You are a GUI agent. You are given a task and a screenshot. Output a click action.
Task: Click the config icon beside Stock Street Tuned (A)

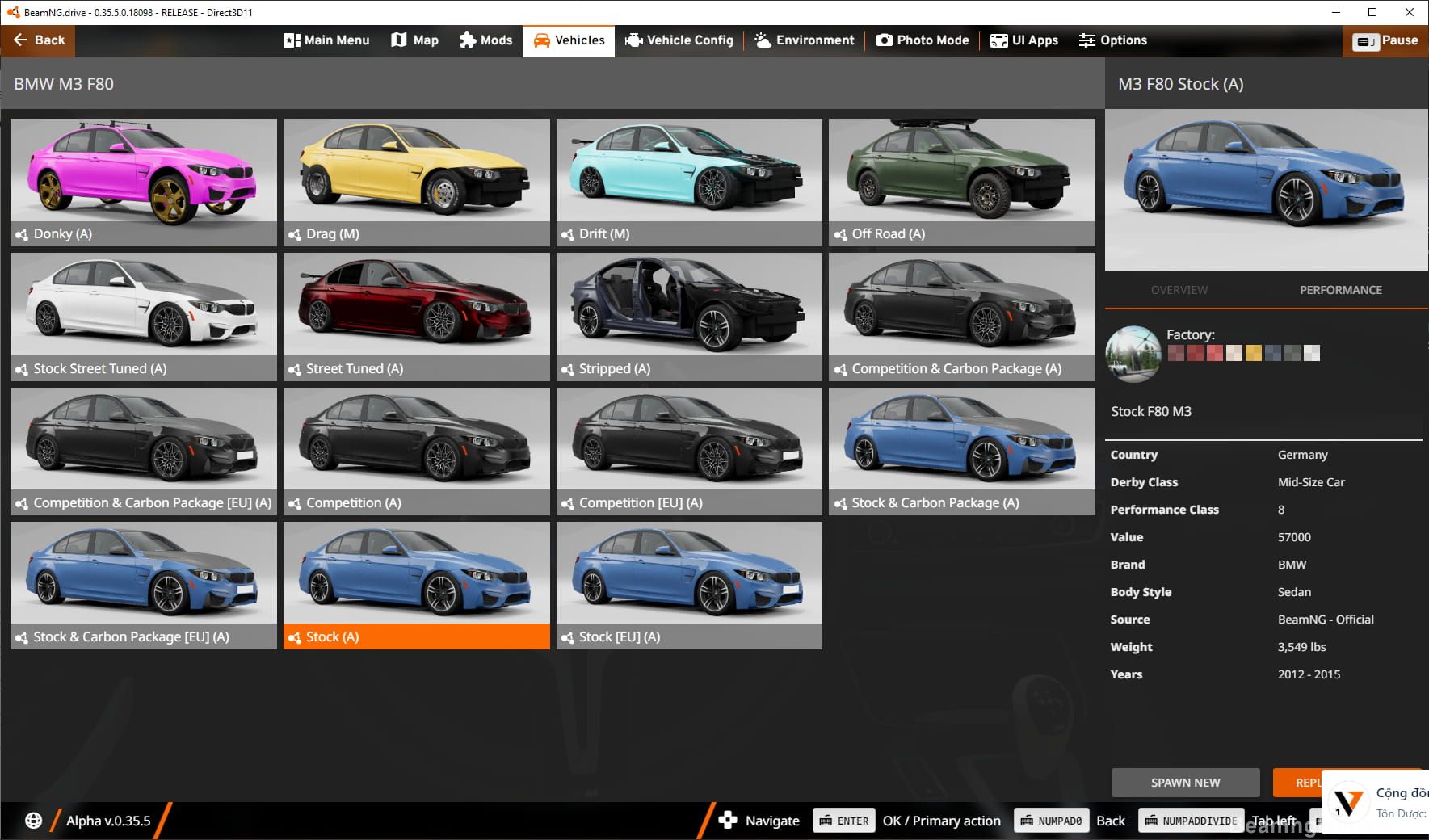click(x=22, y=369)
